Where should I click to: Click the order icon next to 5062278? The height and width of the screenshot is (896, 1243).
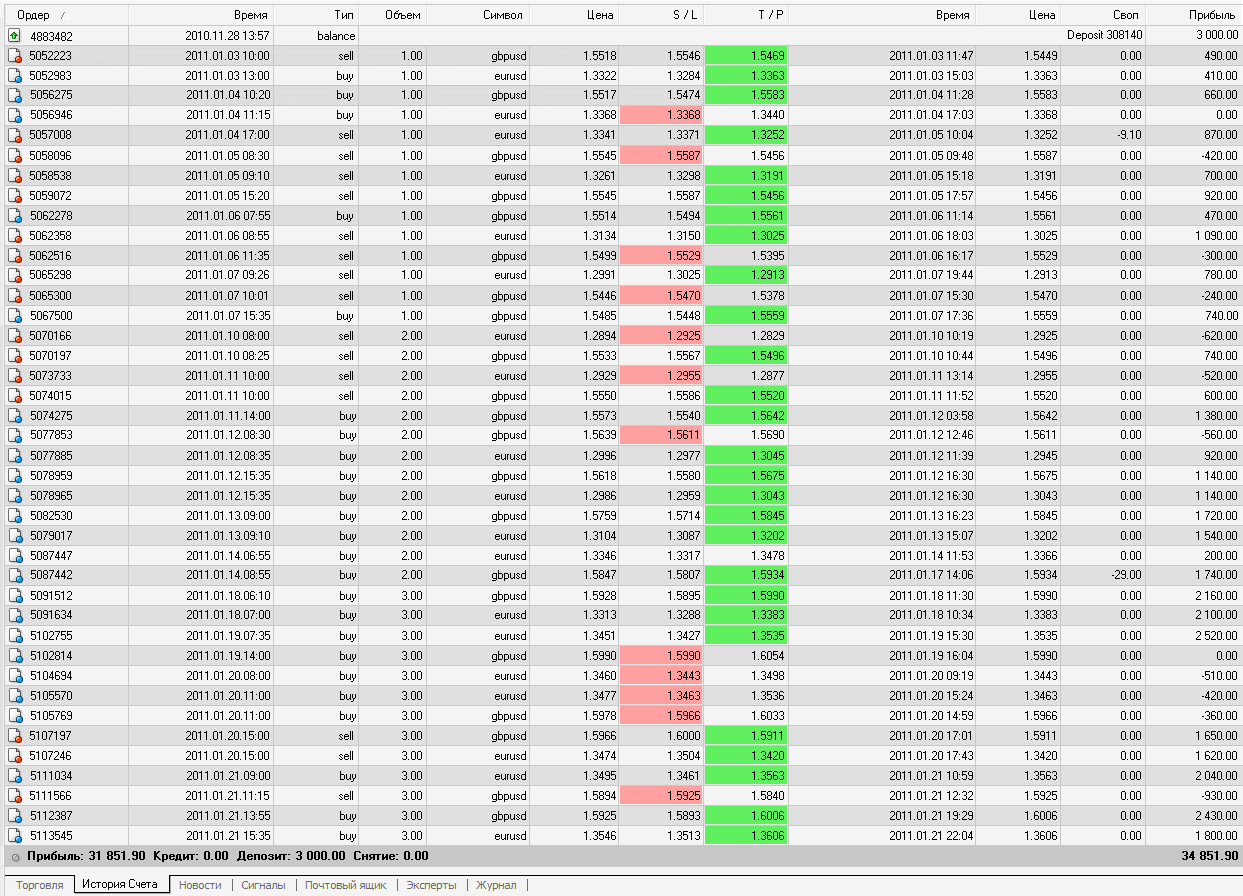tap(14, 215)
